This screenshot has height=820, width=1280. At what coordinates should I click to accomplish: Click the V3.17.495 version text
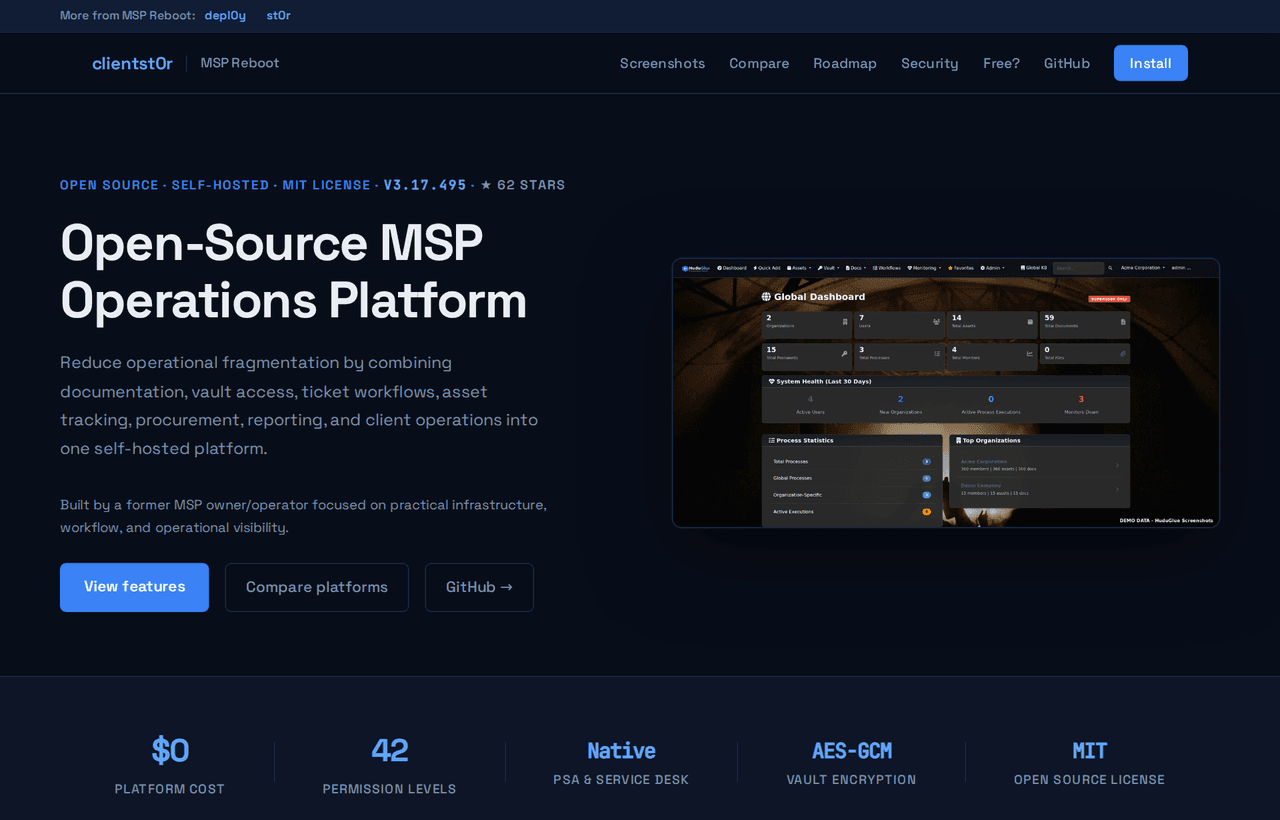coord(425,185)
